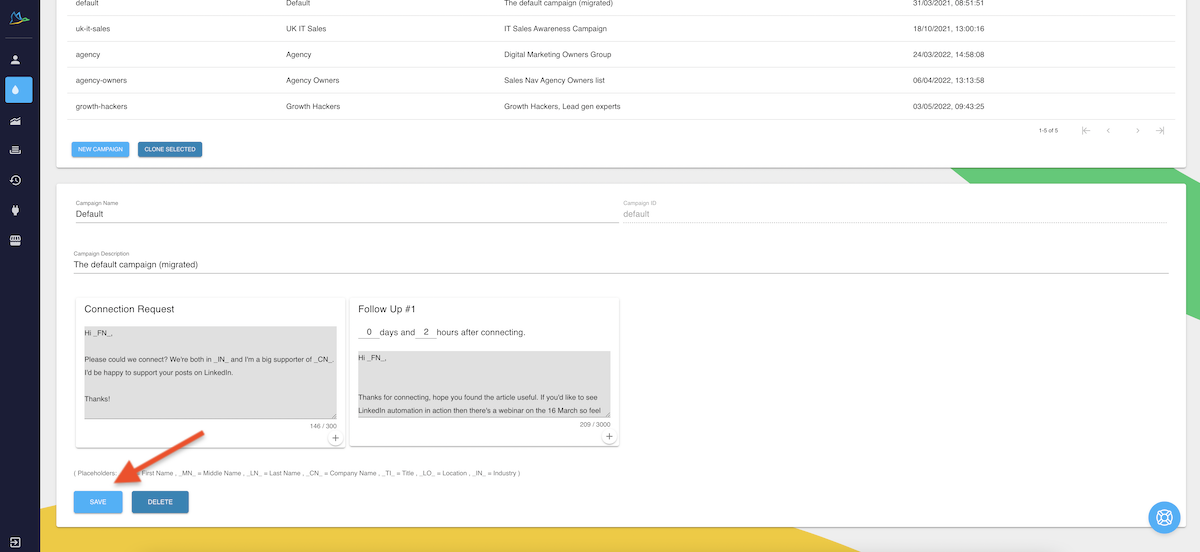This screenshot has height=552, width=1200.
Task: Open the user profile sidebar icon
Action: point(16,60)
